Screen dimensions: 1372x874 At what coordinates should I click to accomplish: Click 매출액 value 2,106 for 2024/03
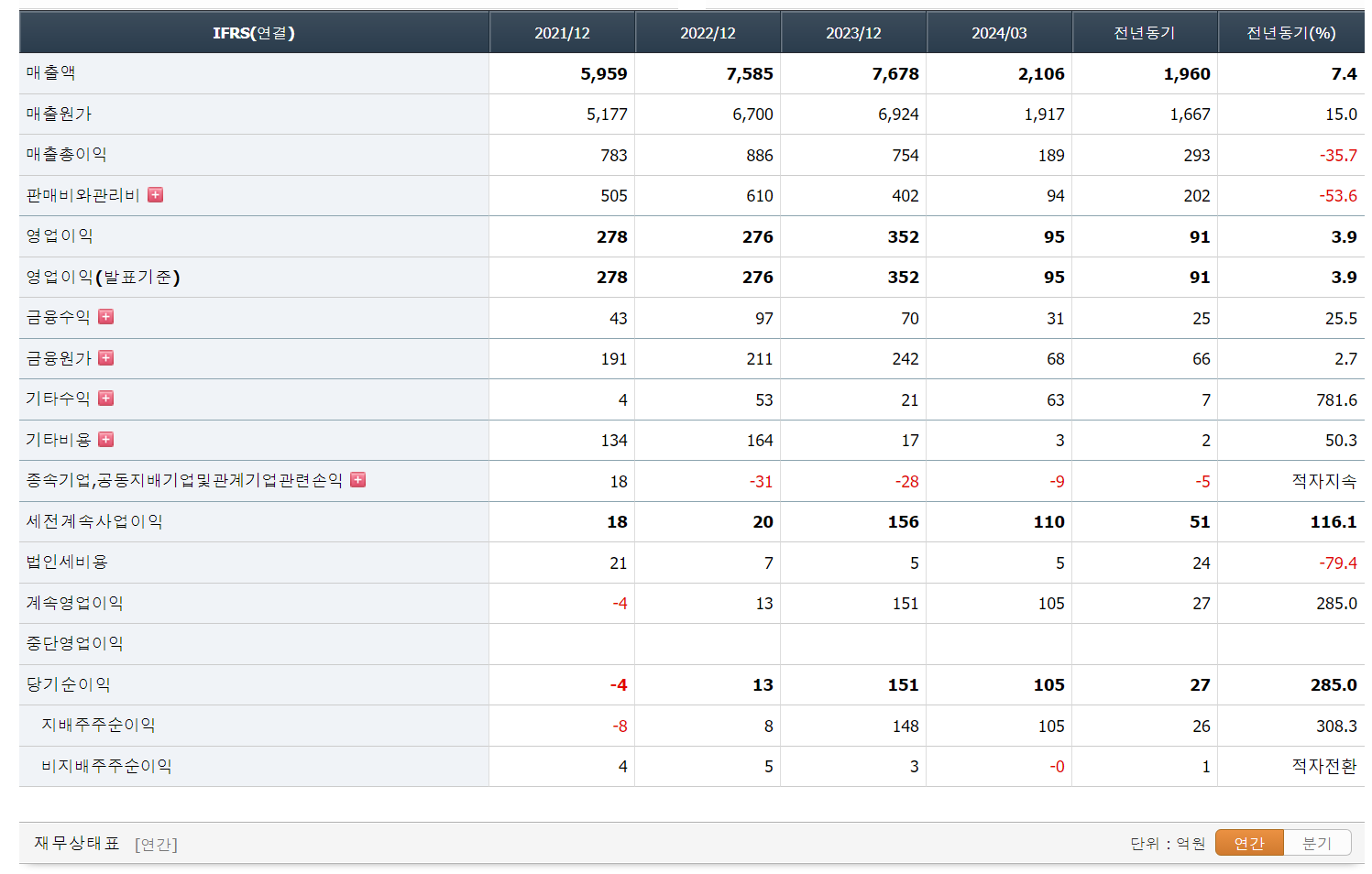1041,73
